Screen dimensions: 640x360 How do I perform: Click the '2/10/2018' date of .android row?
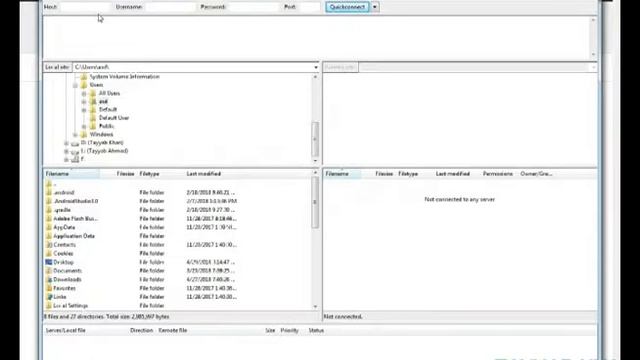211,193
